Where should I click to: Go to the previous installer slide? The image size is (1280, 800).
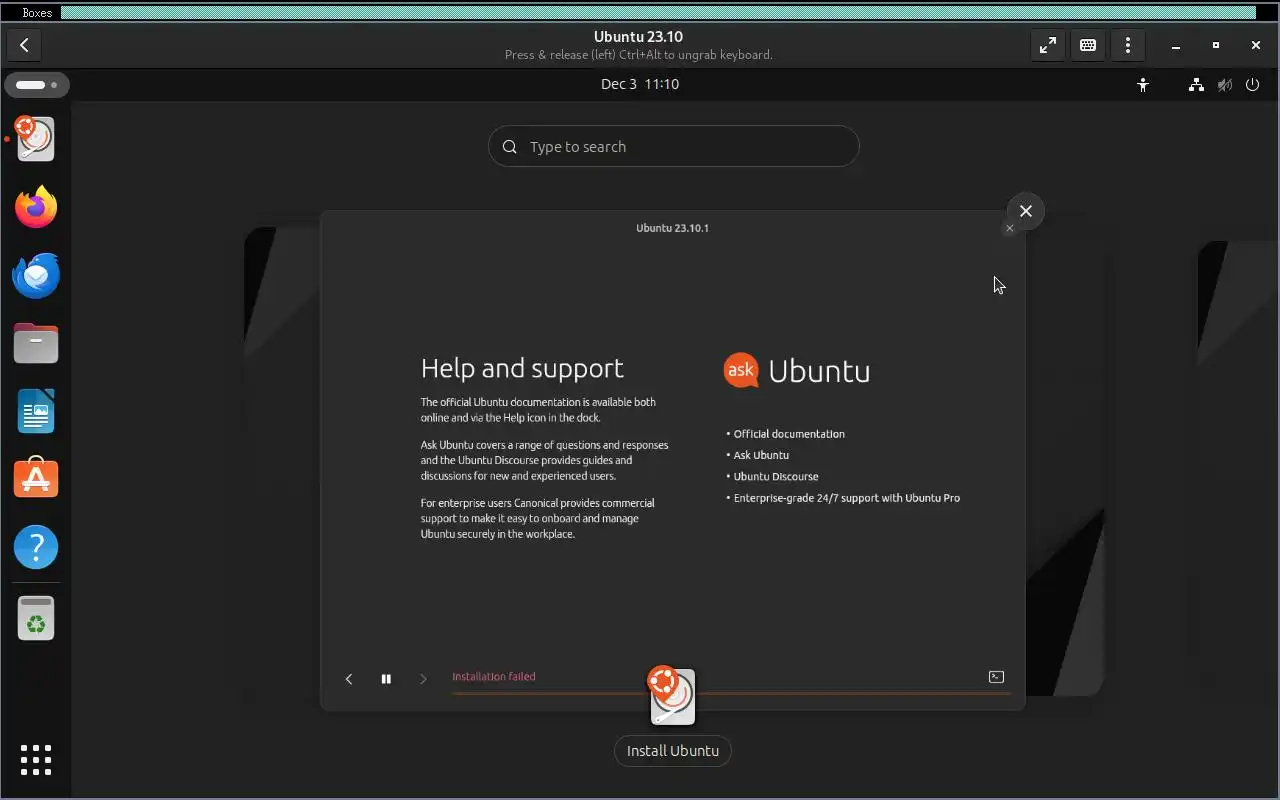click(349, 679)
